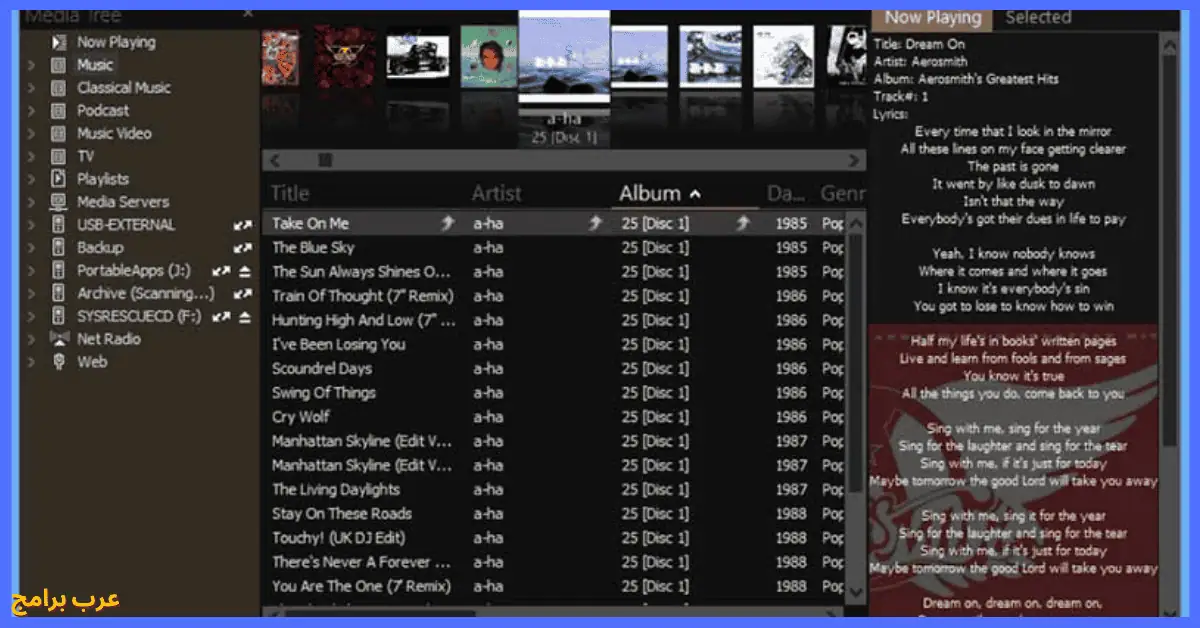Select The Blue Sky track

(313, 248)
